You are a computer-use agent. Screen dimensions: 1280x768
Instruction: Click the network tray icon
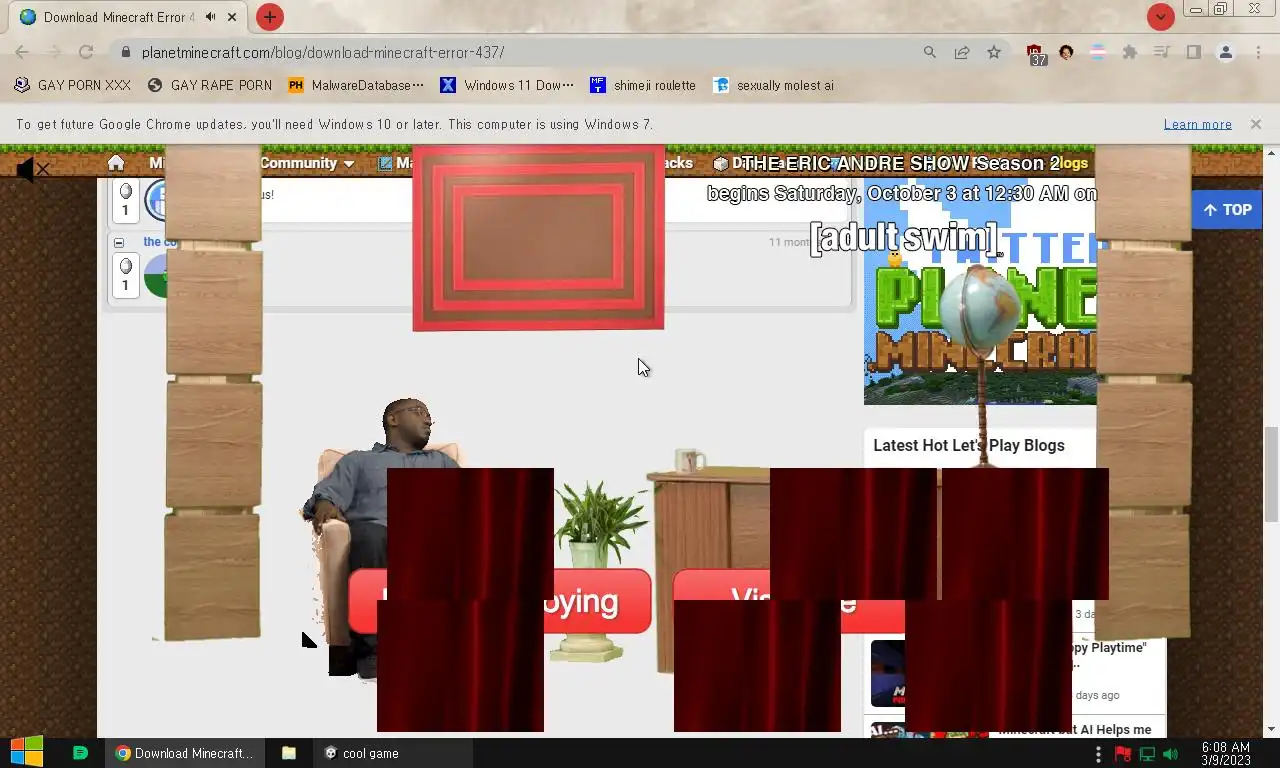click(x=1147, y=754)
